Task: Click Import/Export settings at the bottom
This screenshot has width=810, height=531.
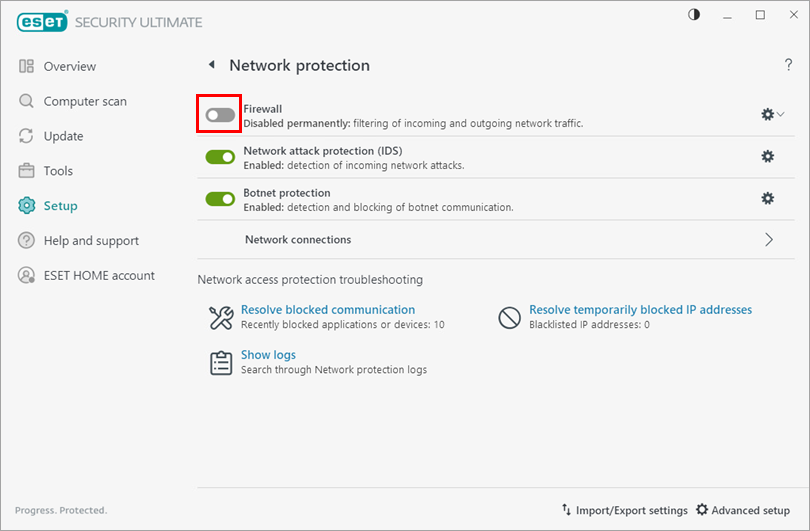Action: pyautogui.click(x=624, y=511)
